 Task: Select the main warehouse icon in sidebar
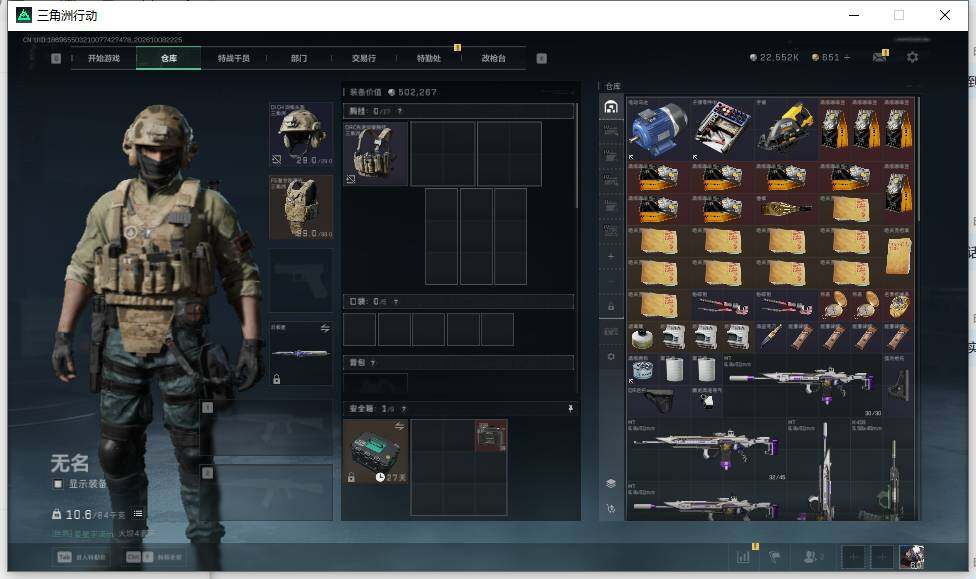[611, 107]
